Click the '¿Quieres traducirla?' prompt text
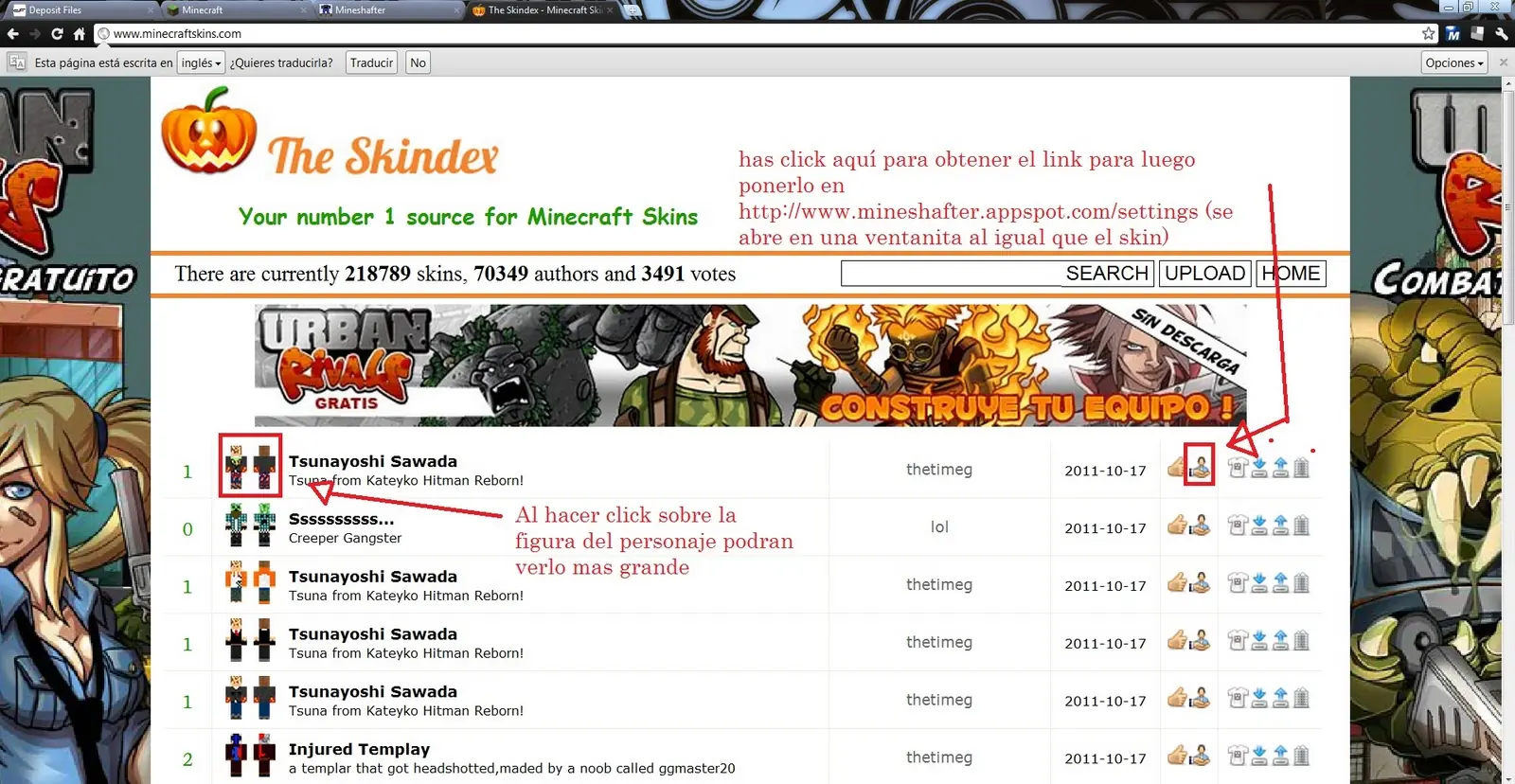This screenshot has height=784, width=1515. pyautogui.click(x=281, y=62)
